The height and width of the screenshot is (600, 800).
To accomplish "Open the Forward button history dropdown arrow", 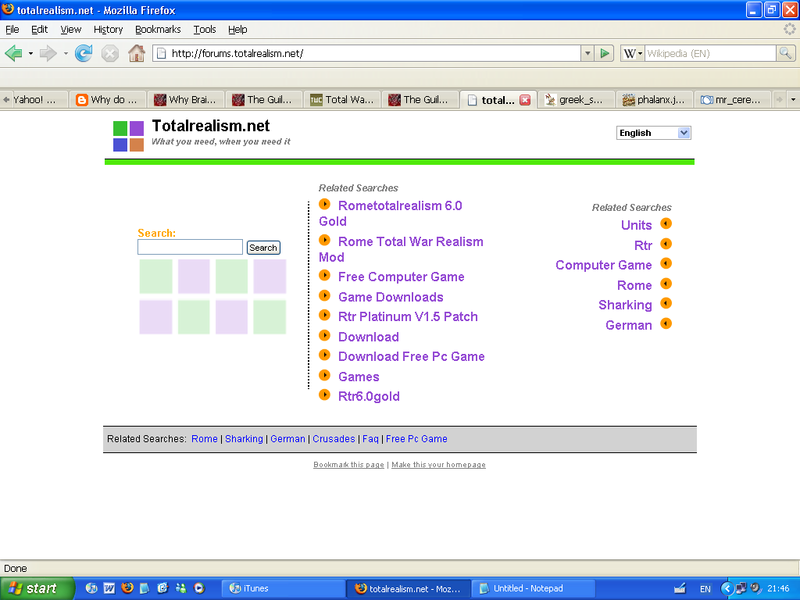I will tap(65, 53).
